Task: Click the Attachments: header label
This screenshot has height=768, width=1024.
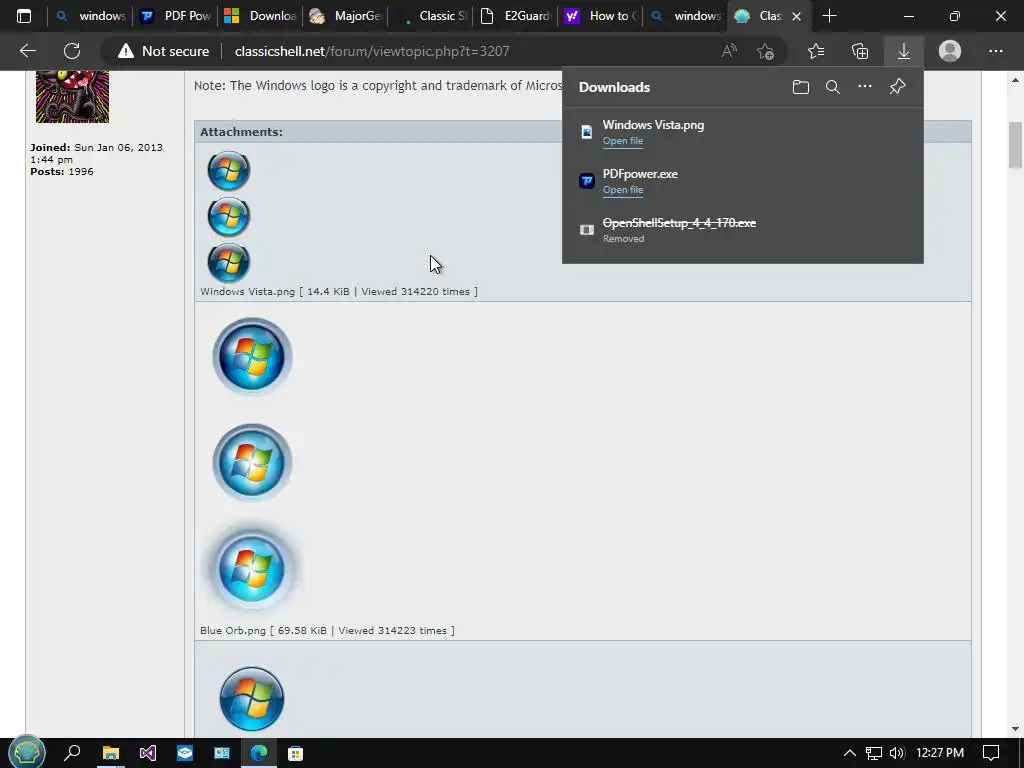Action: pos(241,132)
